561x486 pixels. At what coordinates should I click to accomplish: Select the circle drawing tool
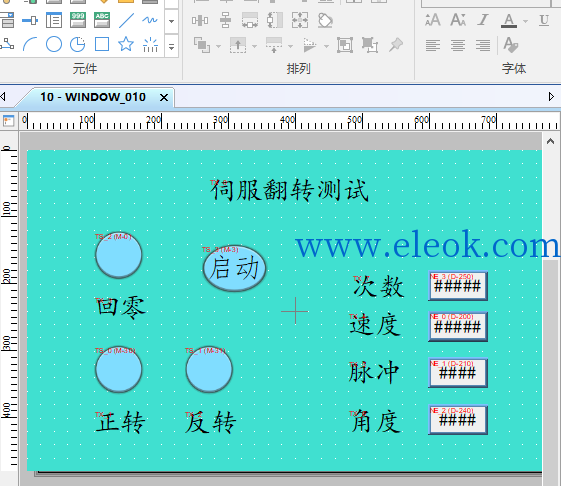(54, 44)
